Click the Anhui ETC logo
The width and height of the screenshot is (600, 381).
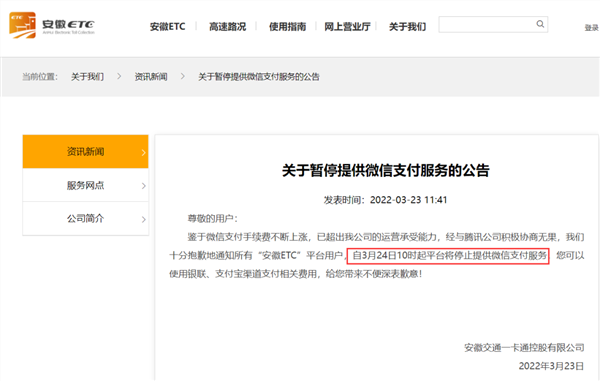(52, 25)
